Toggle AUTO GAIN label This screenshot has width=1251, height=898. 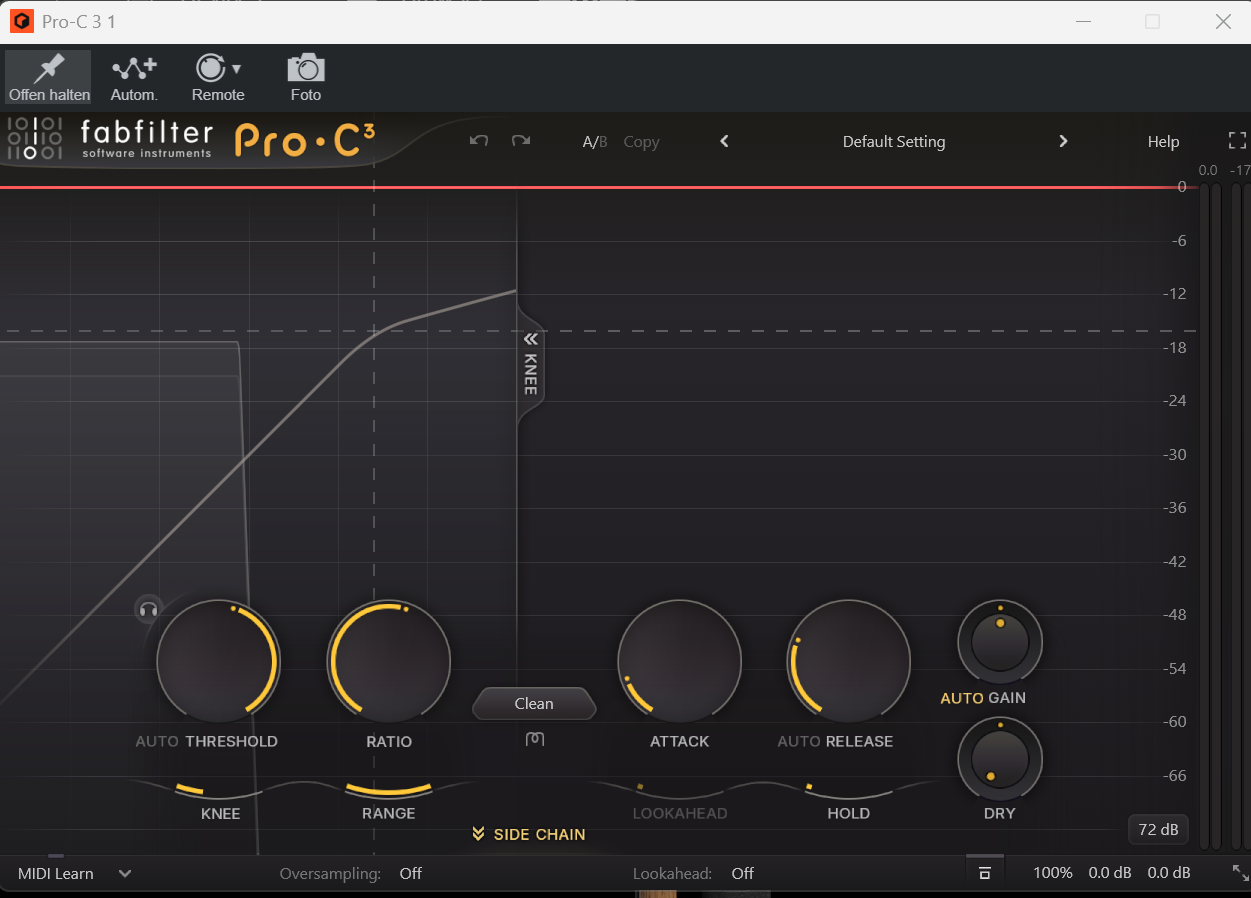click(983, 698)
